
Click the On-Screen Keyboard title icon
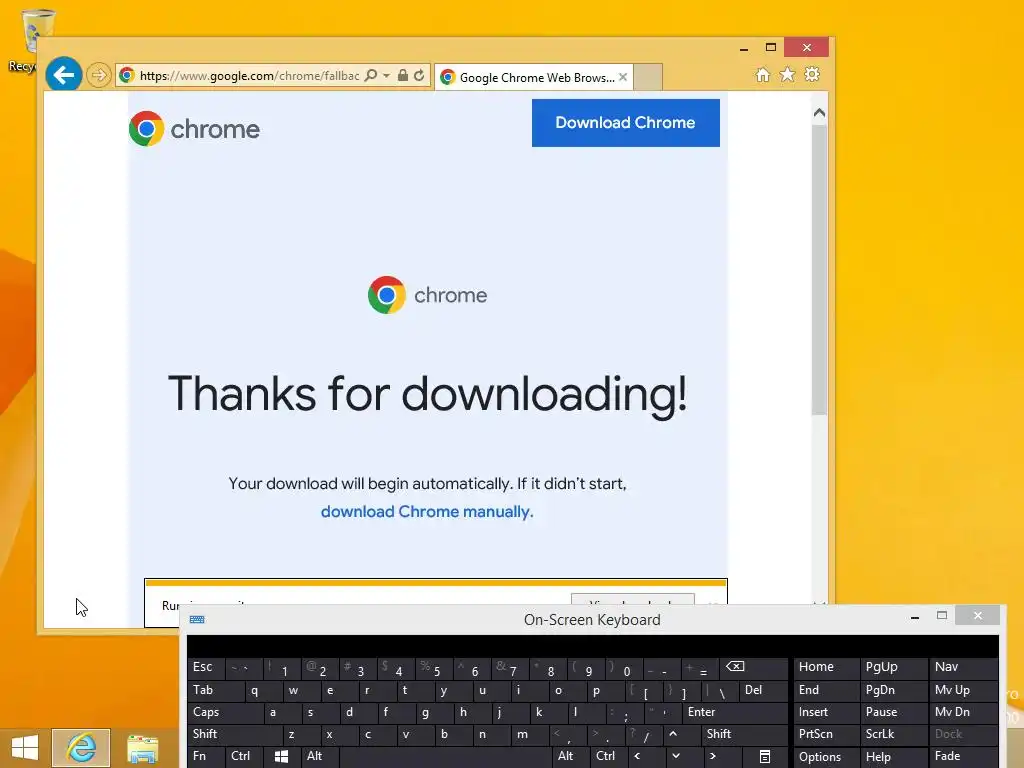(x=197, y=619)
